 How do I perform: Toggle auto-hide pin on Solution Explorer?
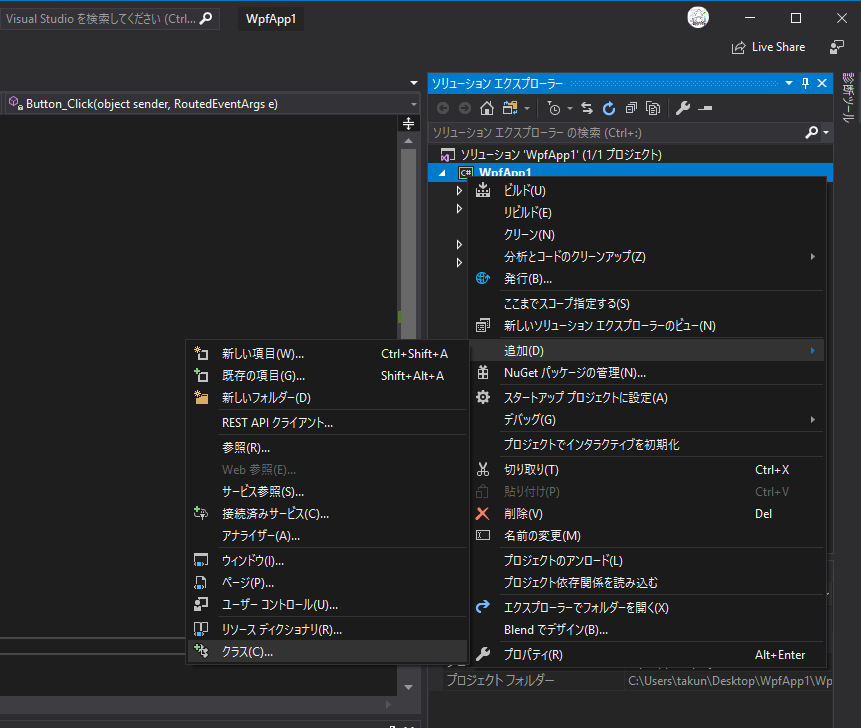click(x=806, y=83)
